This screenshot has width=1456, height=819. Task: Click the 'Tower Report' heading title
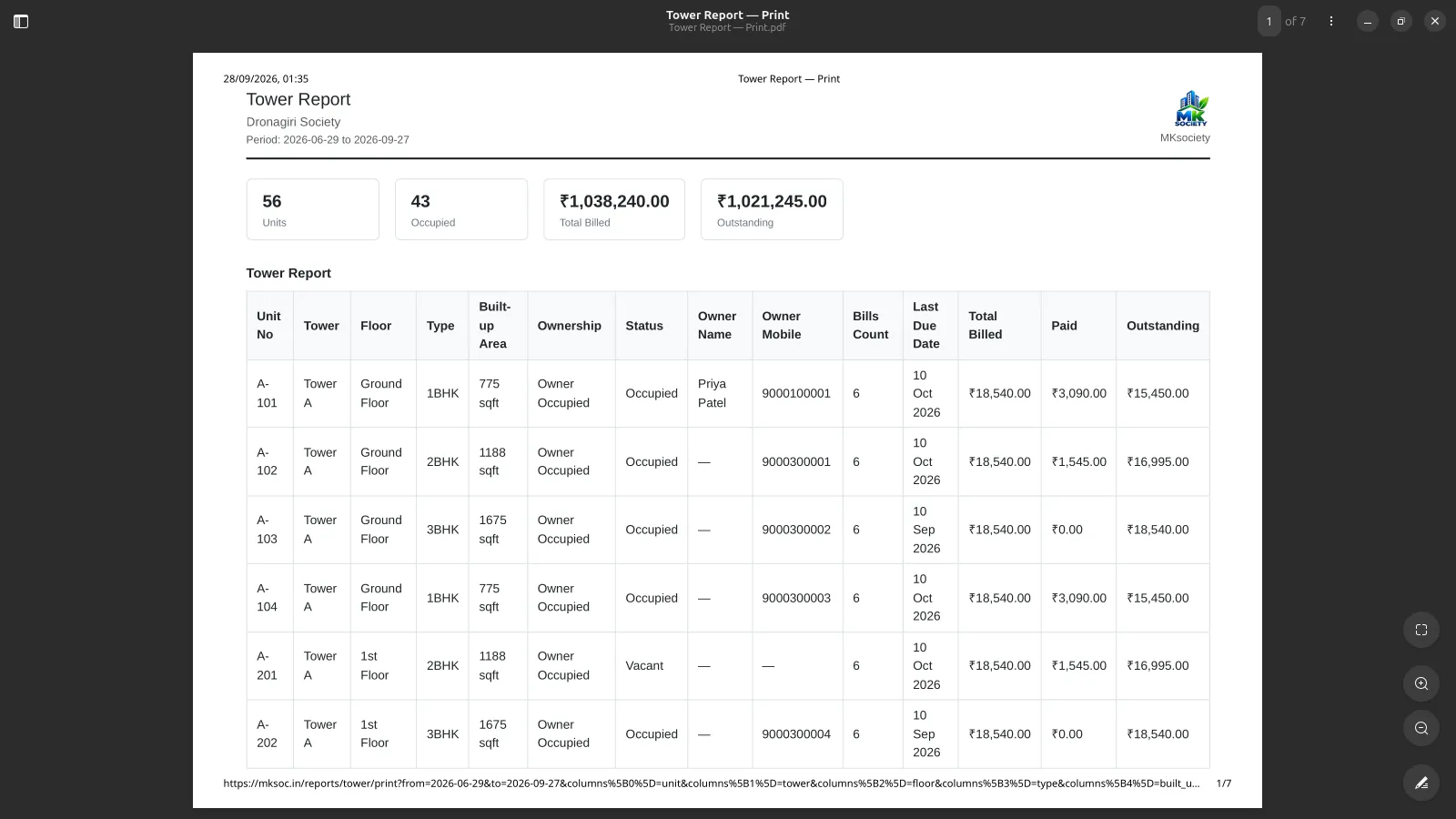(298, 100)
